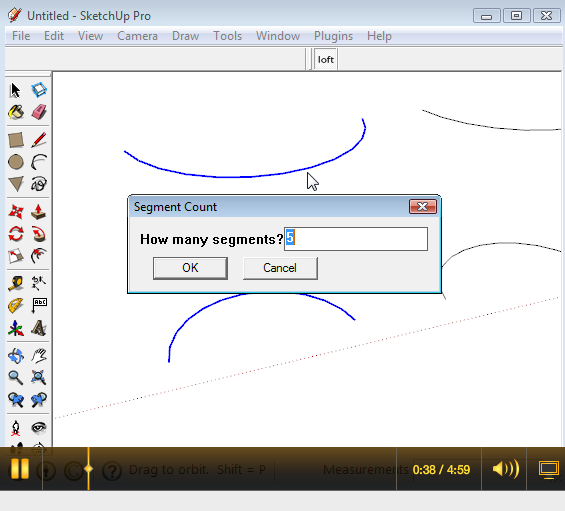Pause the video playback
565x511 pixels.
click(19, 469)
